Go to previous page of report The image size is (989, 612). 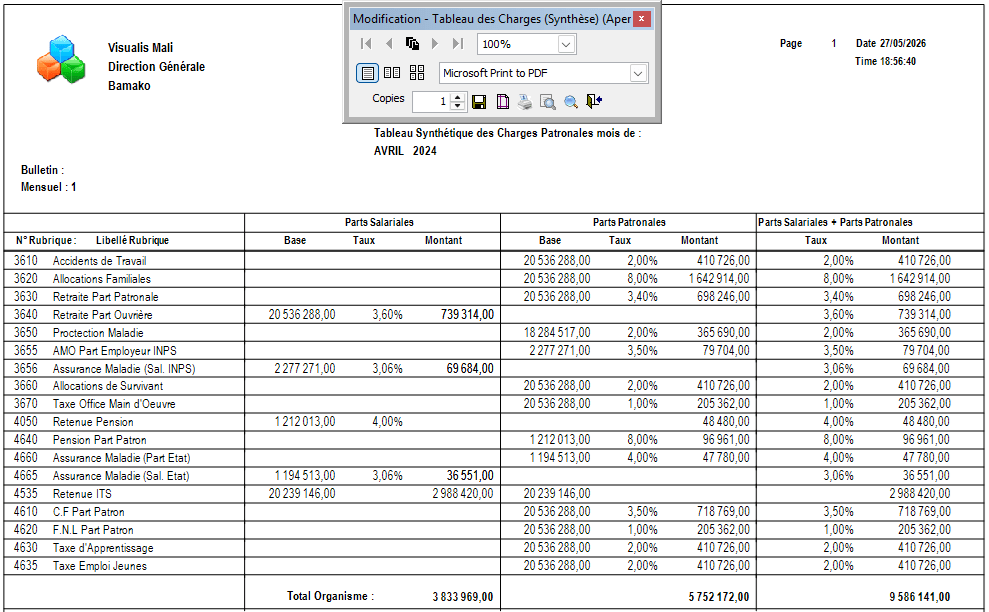(389, 44)
